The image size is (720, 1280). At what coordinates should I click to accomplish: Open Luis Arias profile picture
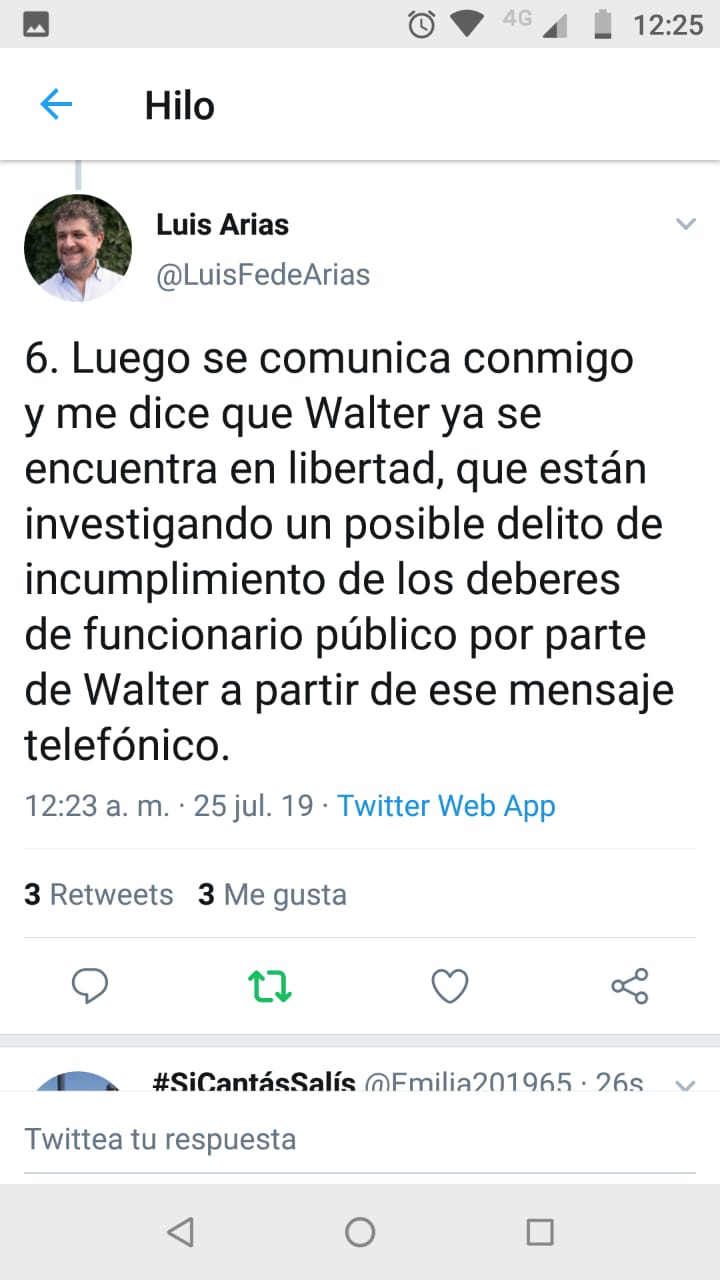pyautogui.click(x=78, y=248)
